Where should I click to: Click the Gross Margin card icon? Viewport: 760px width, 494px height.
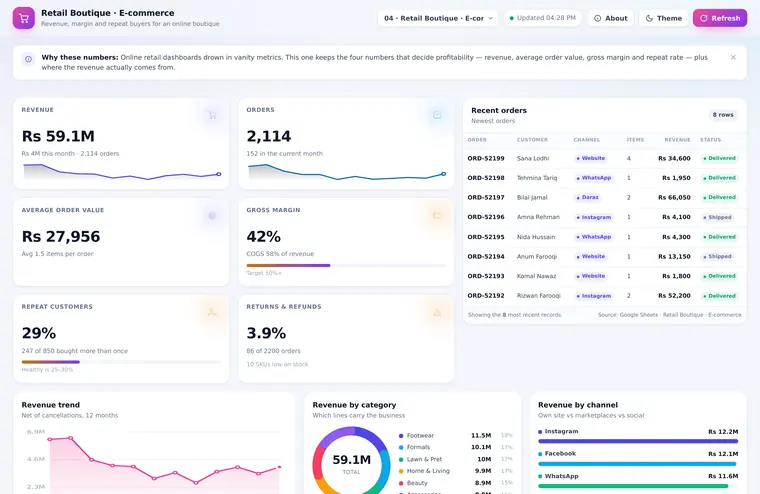[x=437, y=216]
